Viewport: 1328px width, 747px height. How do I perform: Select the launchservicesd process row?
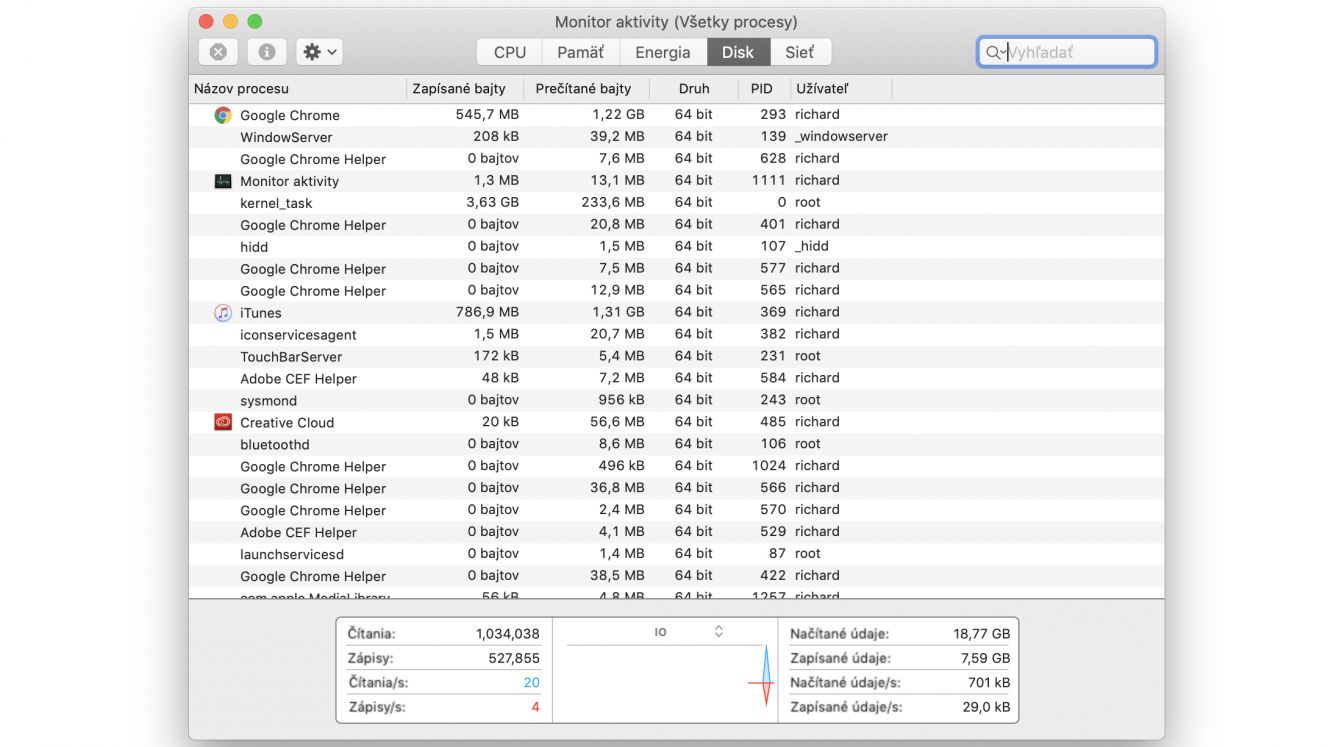(676, 555)
